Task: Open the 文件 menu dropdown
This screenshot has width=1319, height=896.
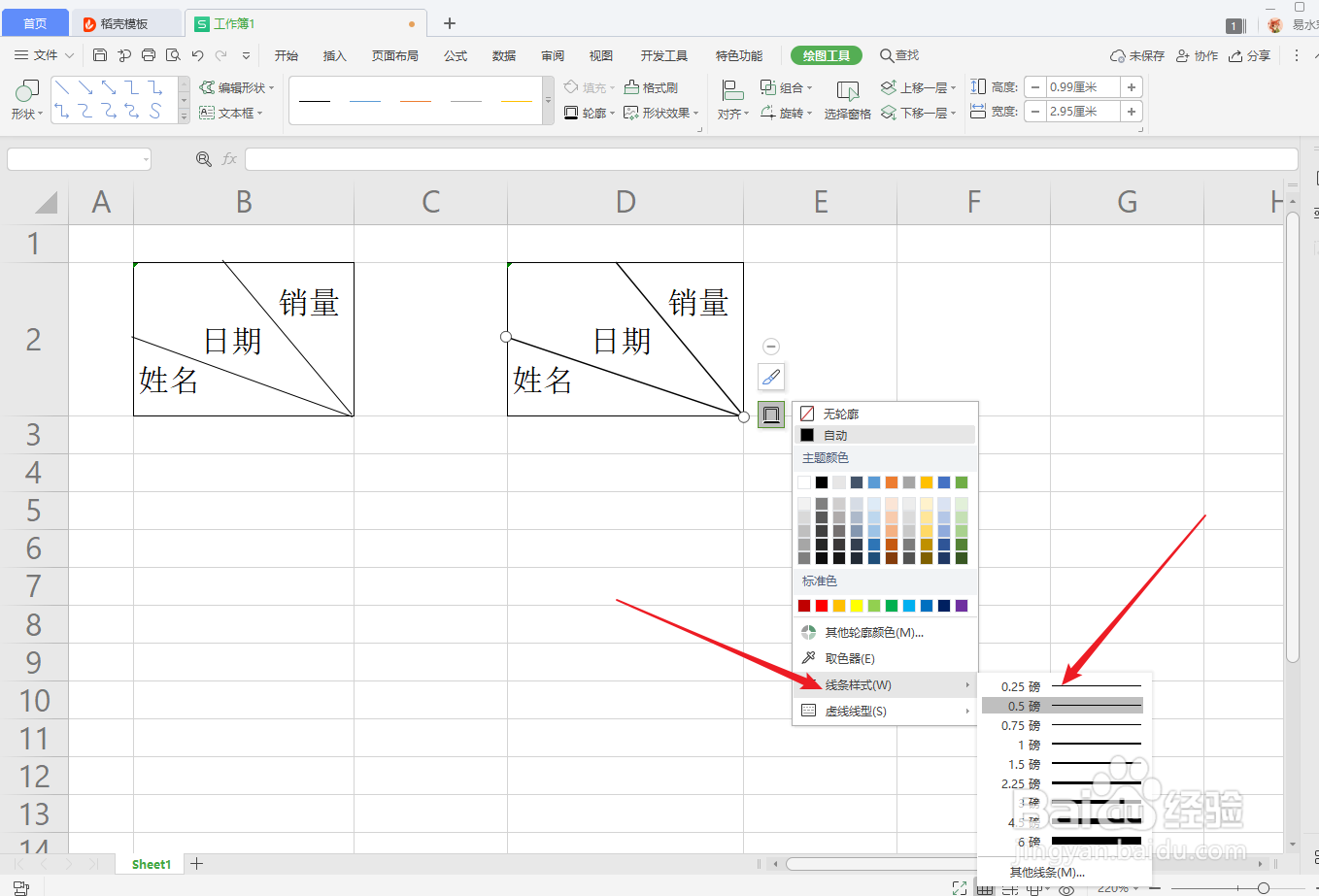Action: tap(45, 55)
